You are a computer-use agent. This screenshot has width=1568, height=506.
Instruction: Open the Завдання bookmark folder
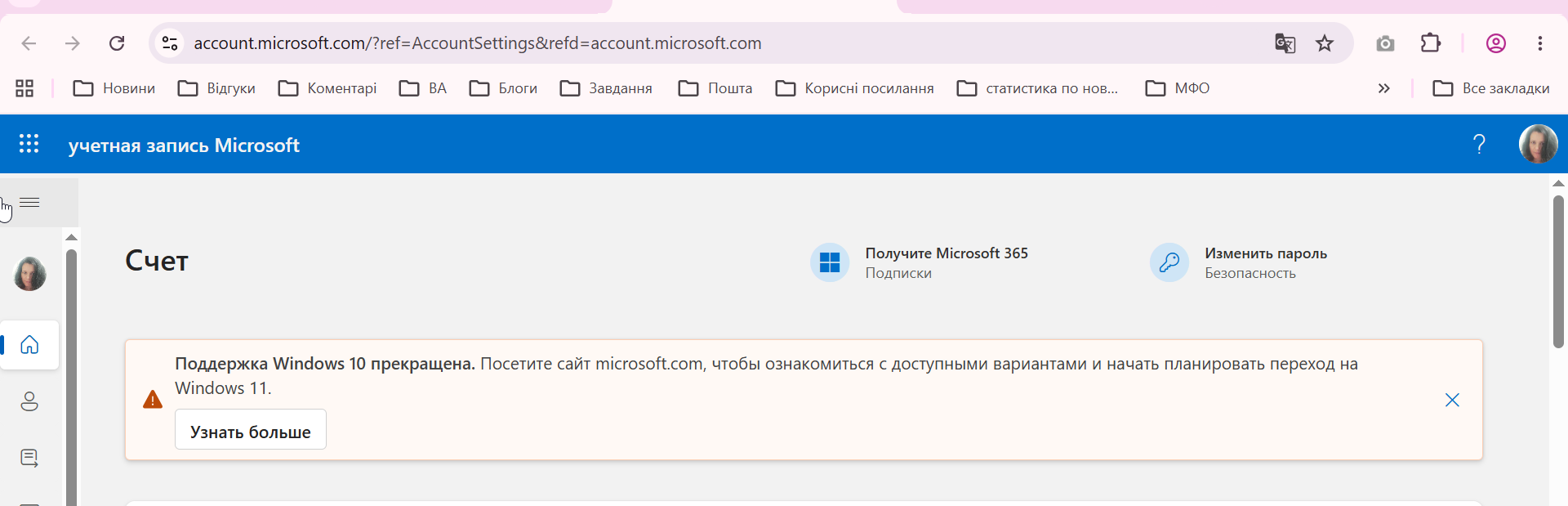point(606,88)
